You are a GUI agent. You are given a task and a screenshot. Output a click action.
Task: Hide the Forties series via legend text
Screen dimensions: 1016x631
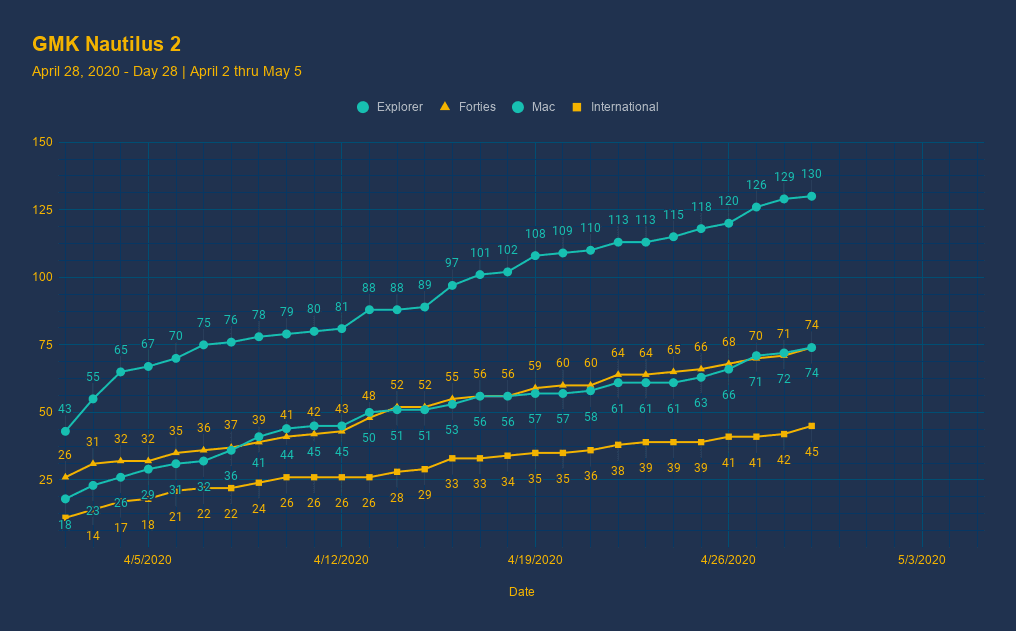[x=477, y=107]
